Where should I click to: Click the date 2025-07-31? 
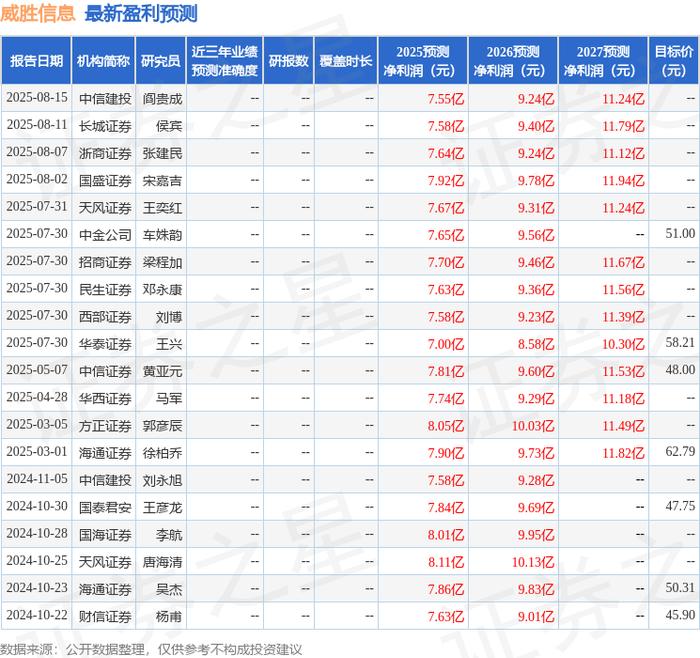(x=37, y=207)
